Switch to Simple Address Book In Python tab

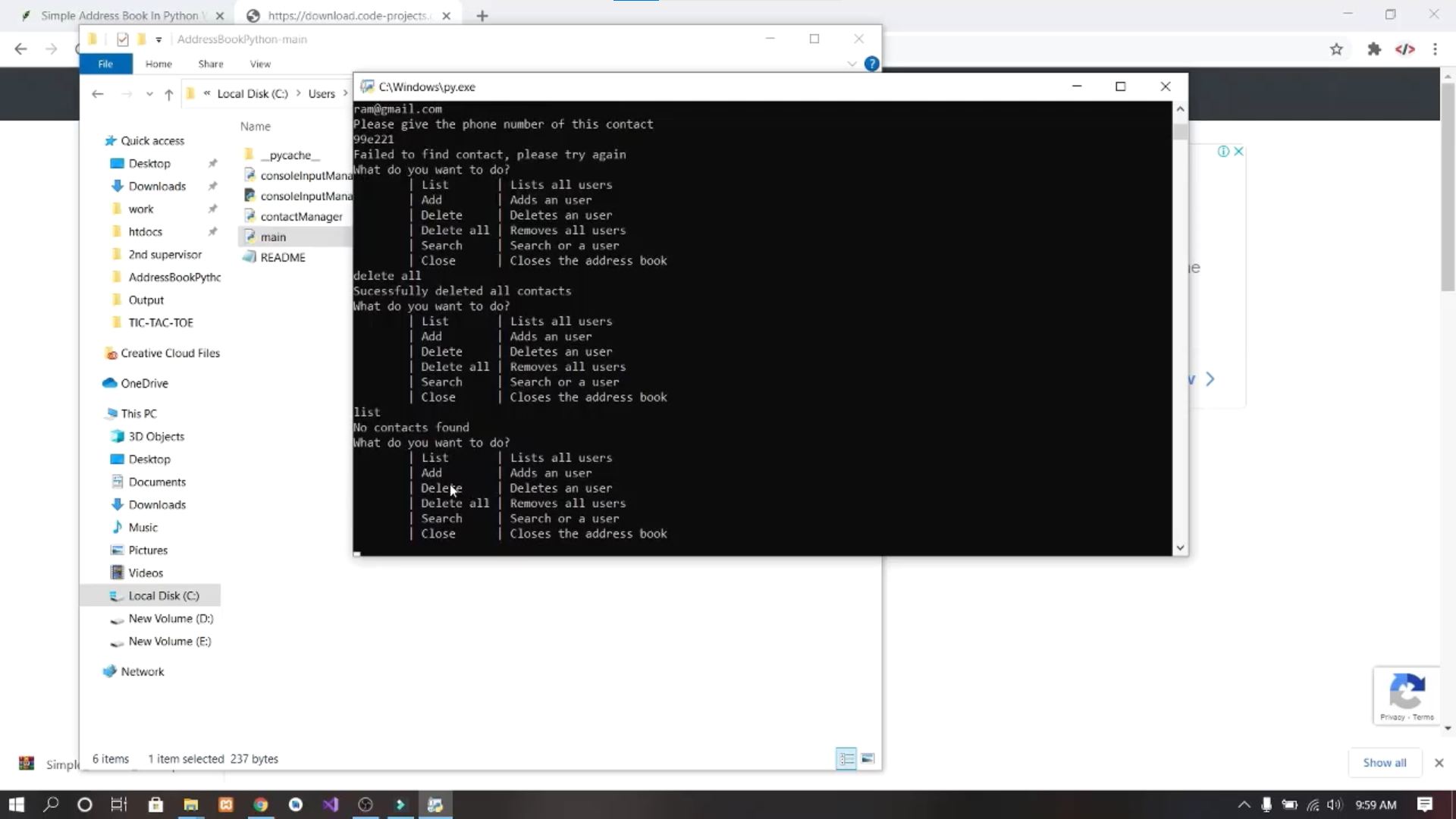click(119, 15)
